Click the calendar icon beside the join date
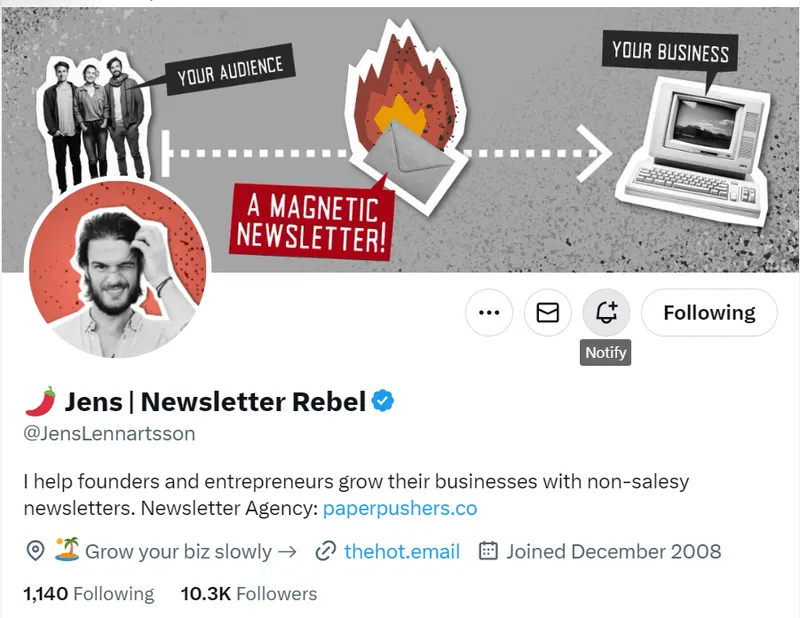800x618 pixels. click(x=488, y=551)
